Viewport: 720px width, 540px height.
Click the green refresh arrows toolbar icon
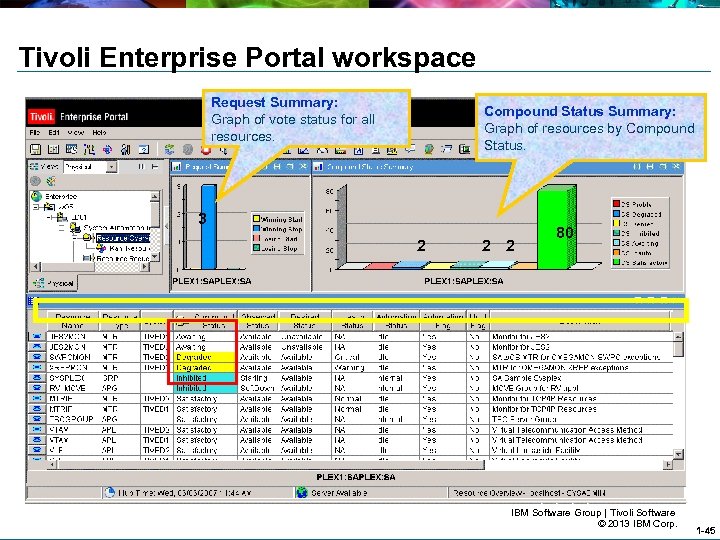169,149
